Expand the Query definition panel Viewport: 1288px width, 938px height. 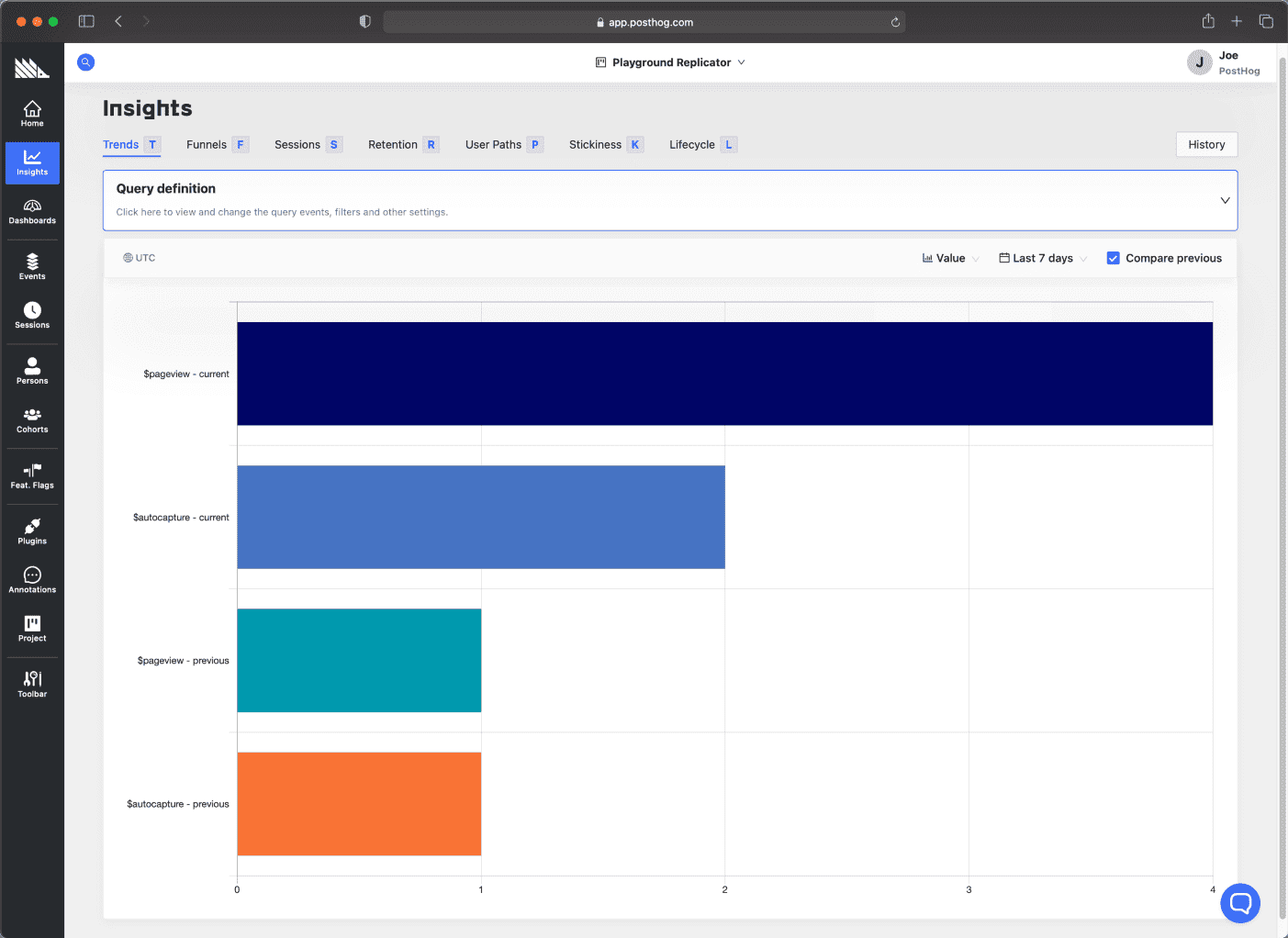click(x=1224, y=200)
